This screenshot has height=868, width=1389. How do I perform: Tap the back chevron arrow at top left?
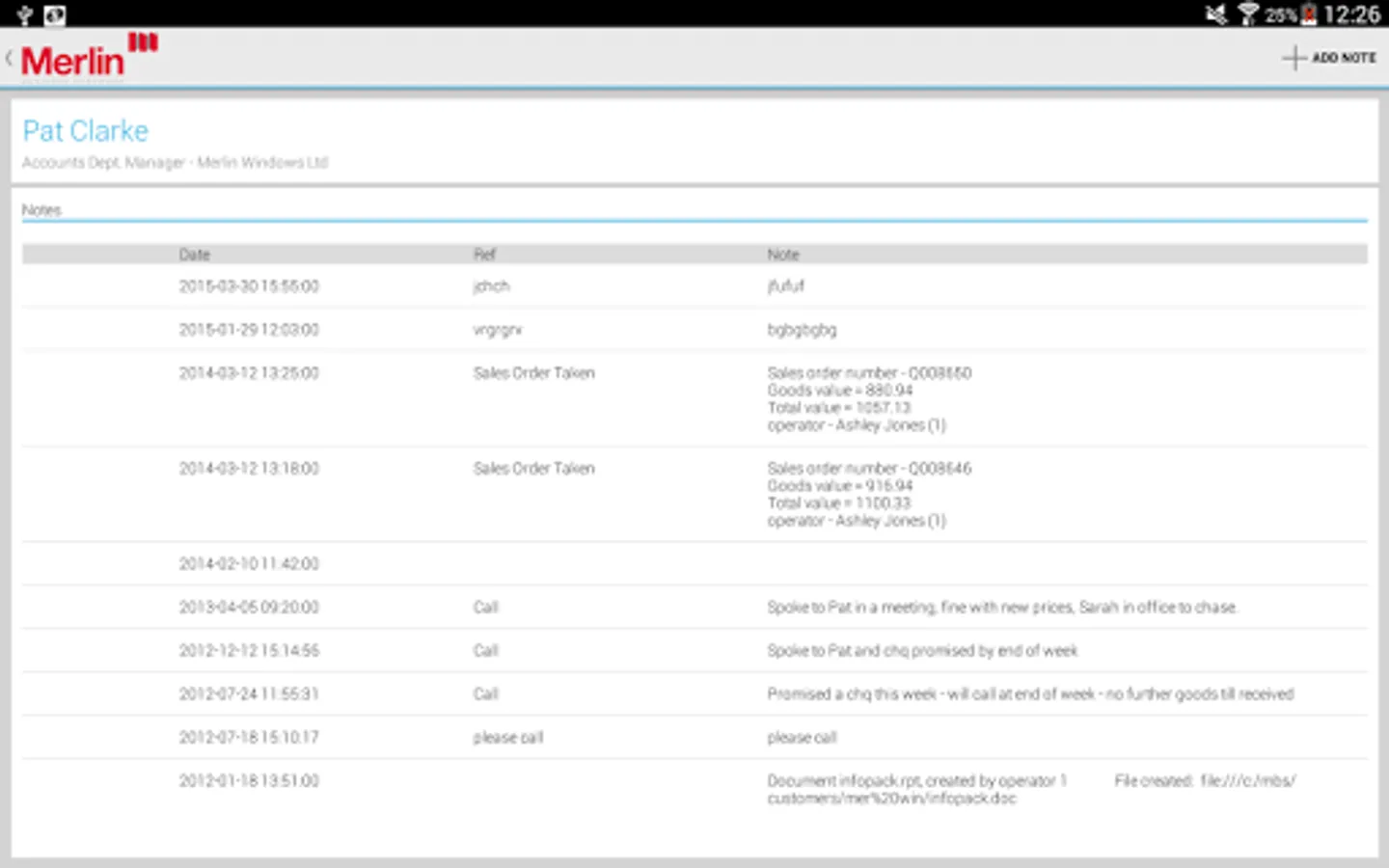[8, 58]
